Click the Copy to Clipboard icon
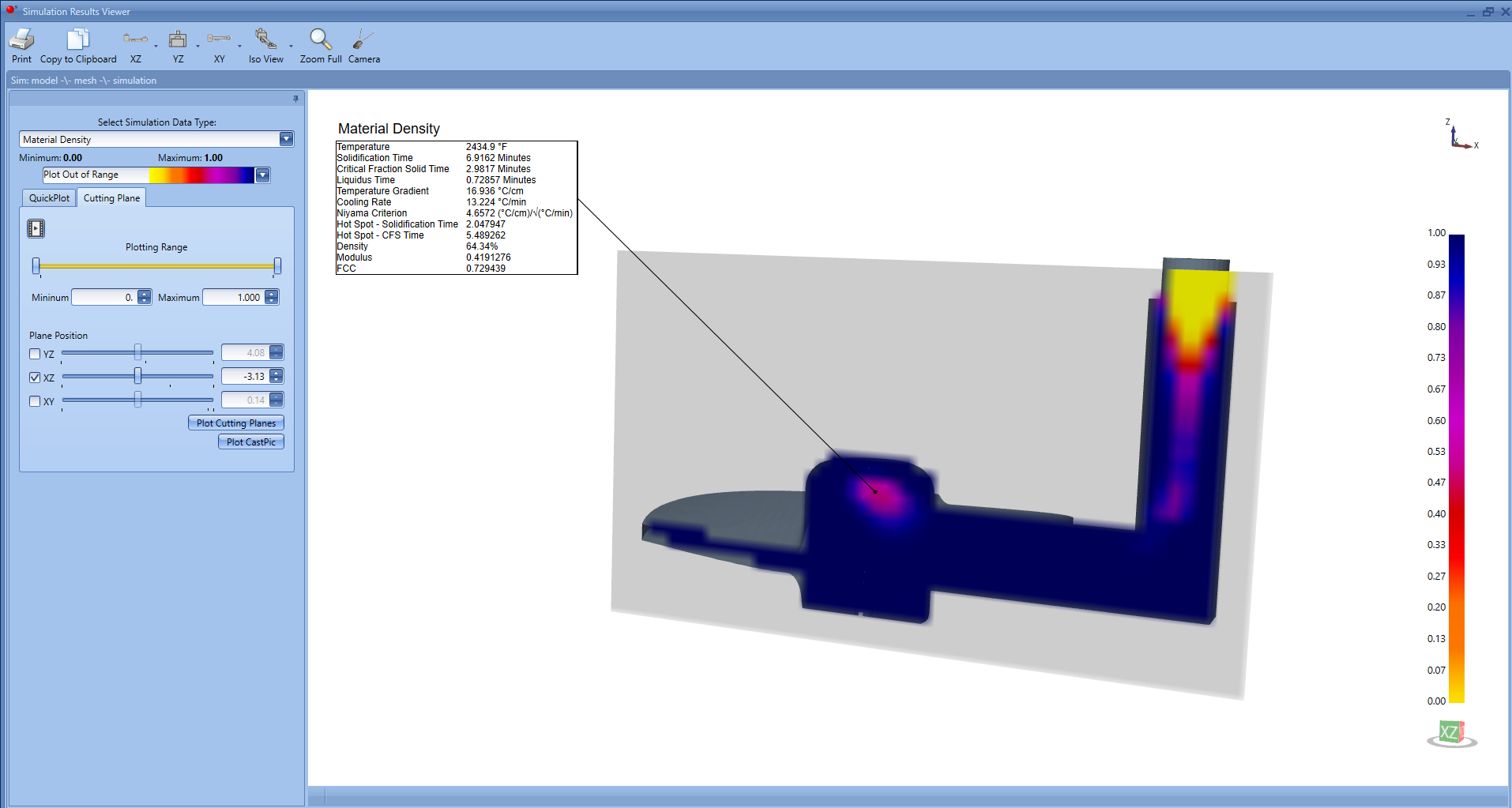 78,39
